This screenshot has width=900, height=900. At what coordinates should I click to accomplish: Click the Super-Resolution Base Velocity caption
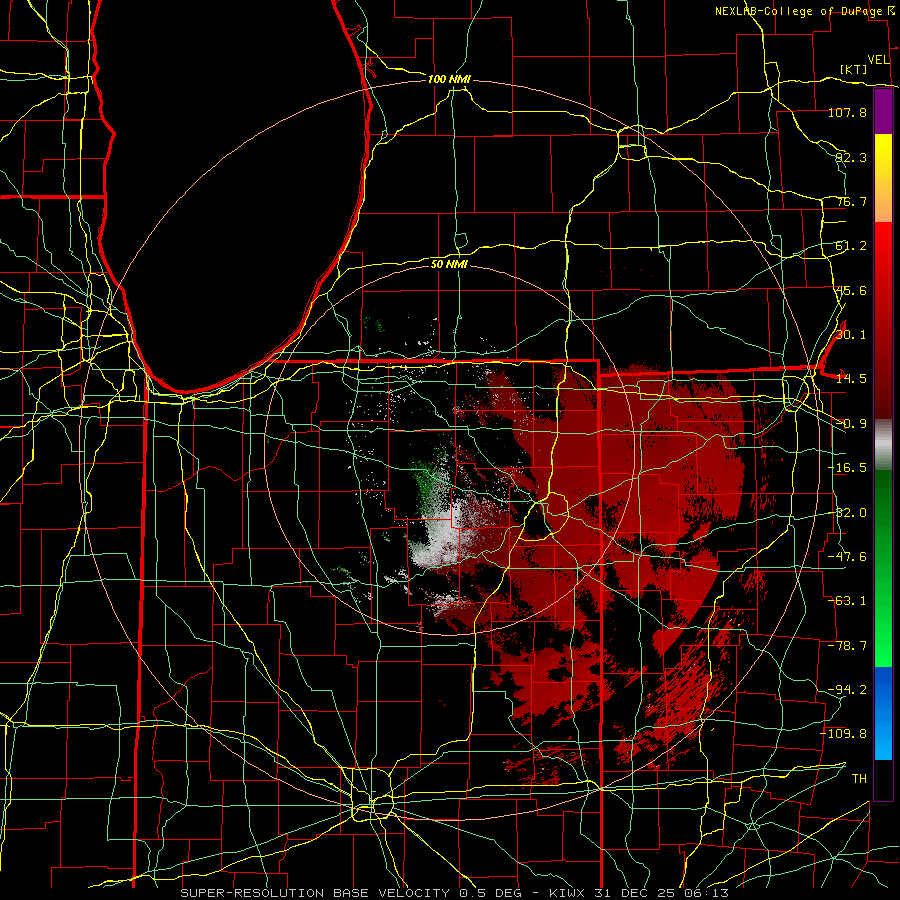pos(455,893)
